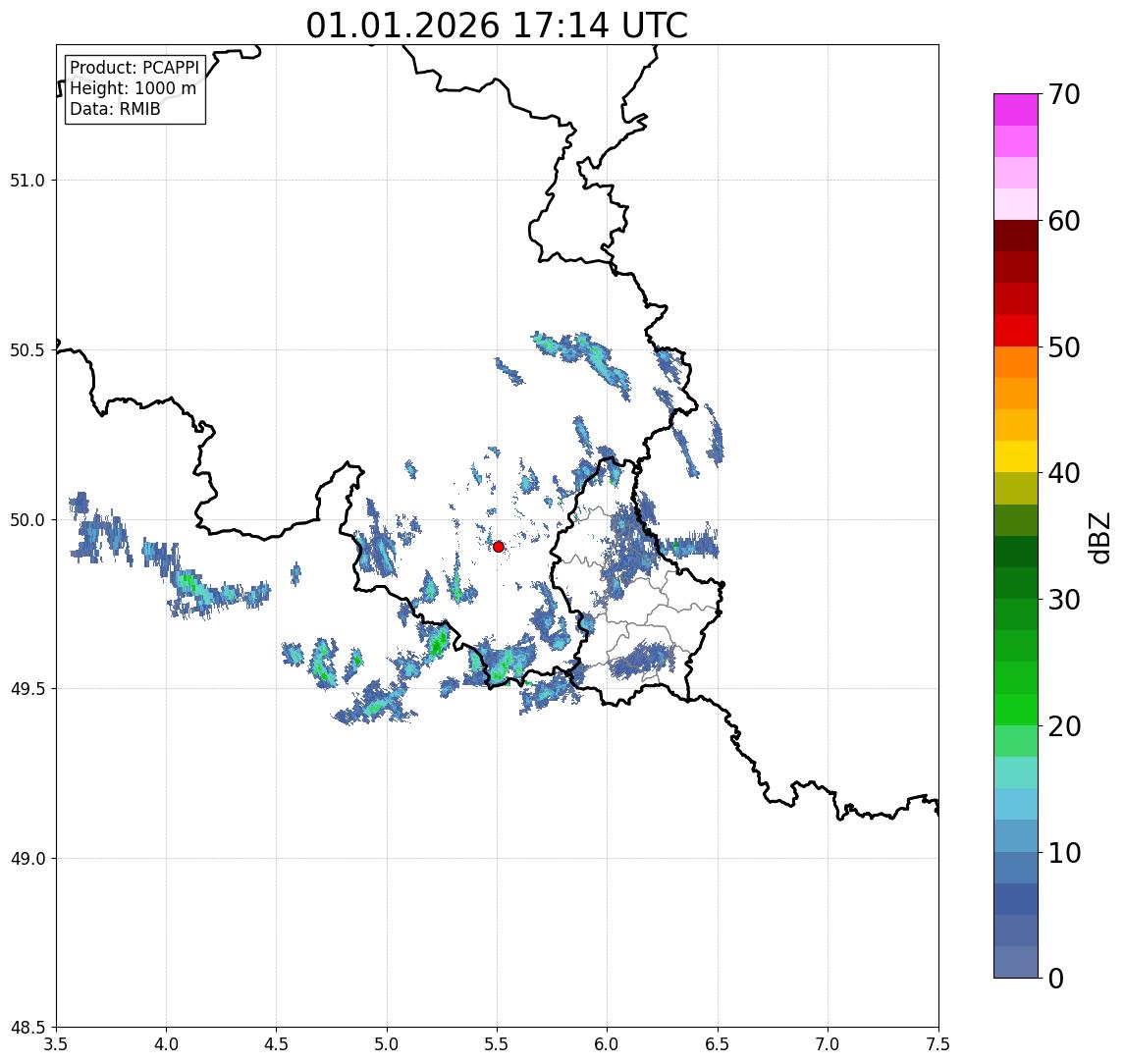This screenshot has height=1064, width=1124.
Task: Click the title '01.01.2026 17:14 UTC'
Action: click(x=497, y=26)
